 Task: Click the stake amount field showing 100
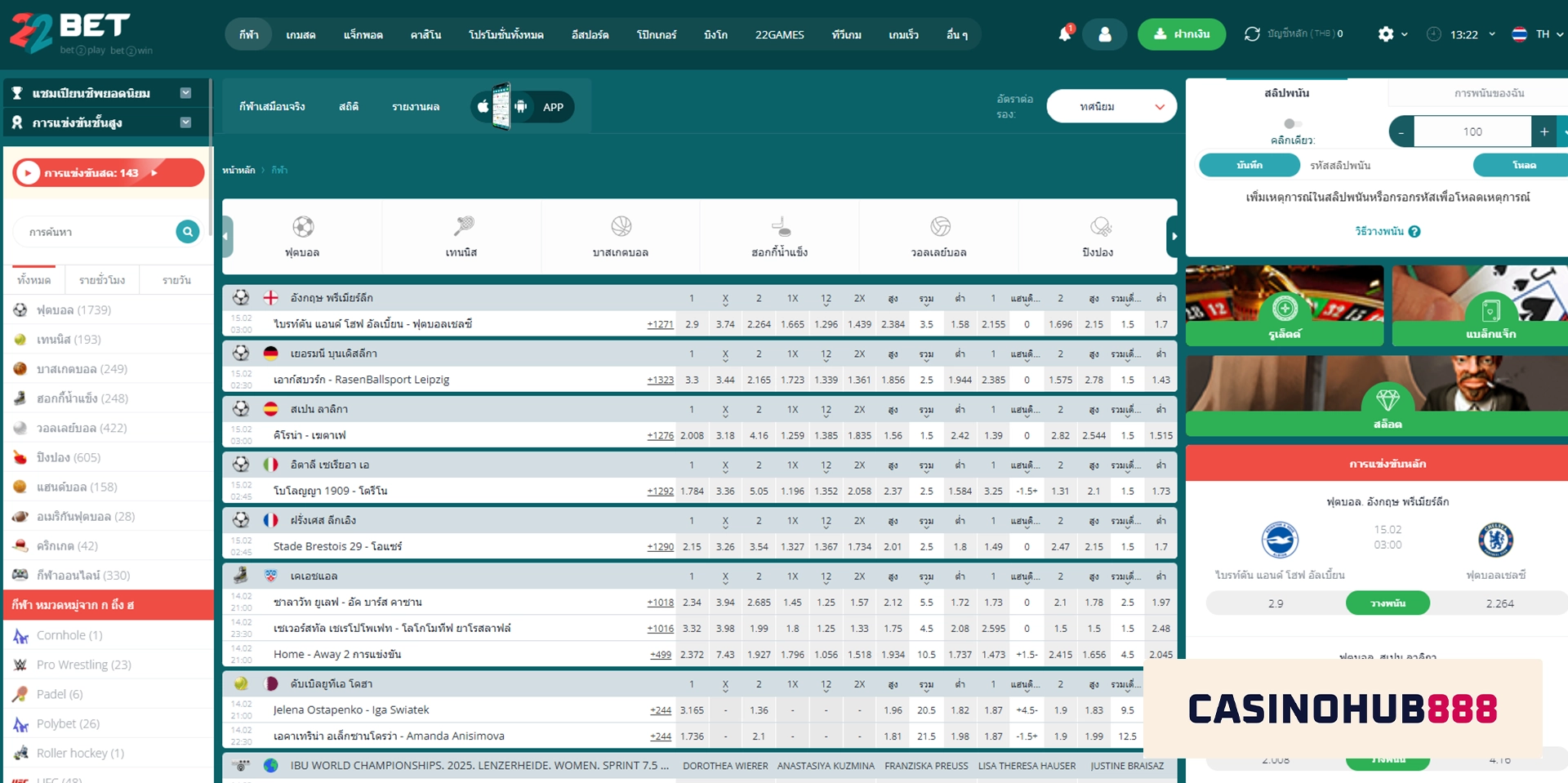pos(1472,131)
